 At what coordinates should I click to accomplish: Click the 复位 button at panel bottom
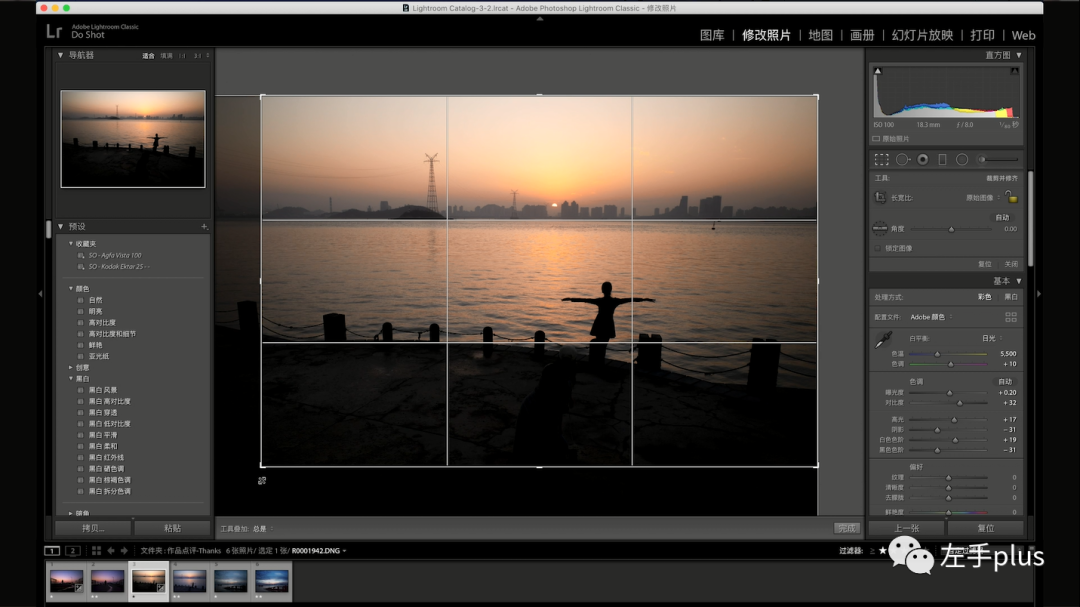986,528
